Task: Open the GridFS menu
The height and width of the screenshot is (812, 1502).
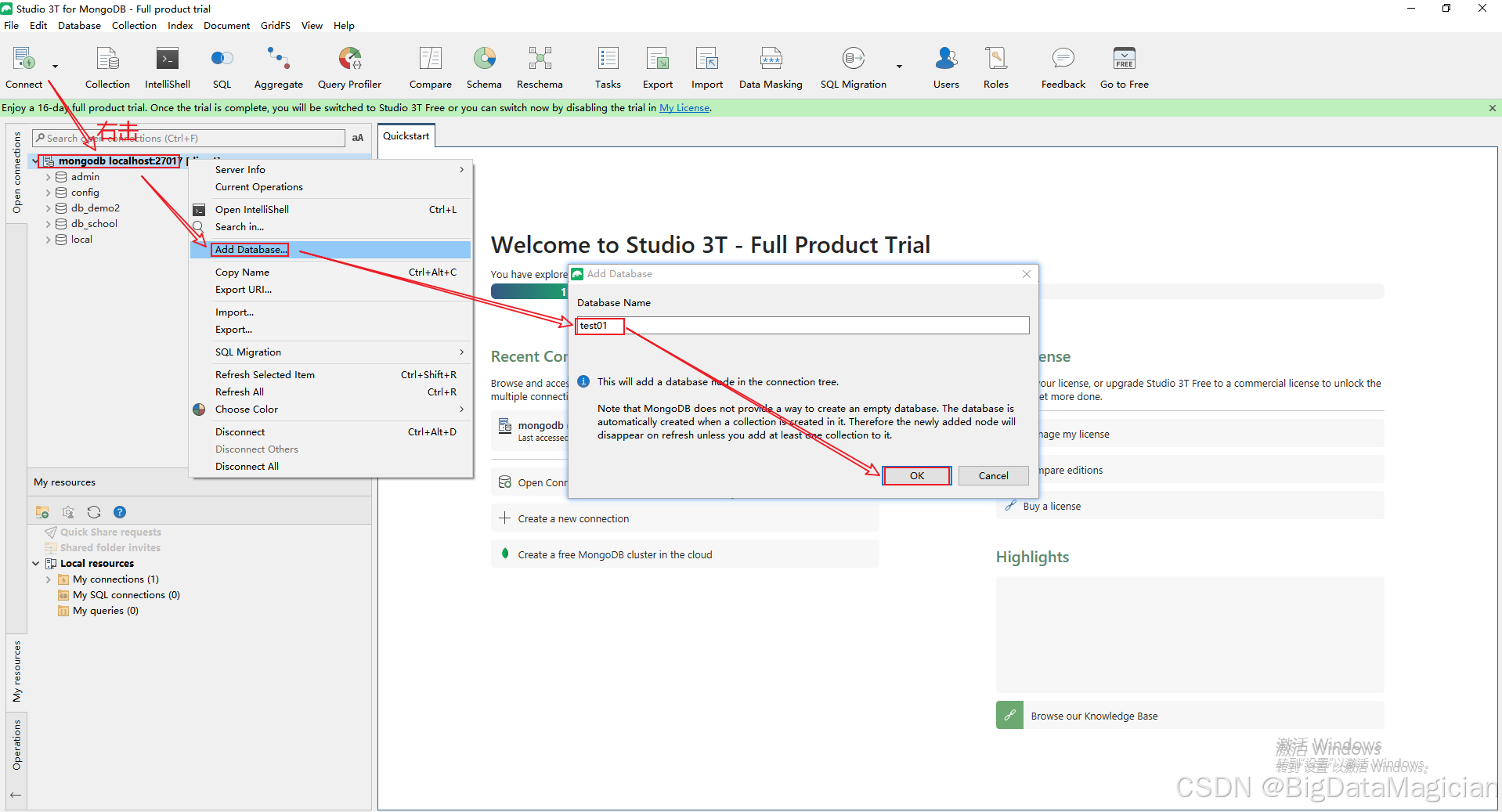Action: click(276, 25)
